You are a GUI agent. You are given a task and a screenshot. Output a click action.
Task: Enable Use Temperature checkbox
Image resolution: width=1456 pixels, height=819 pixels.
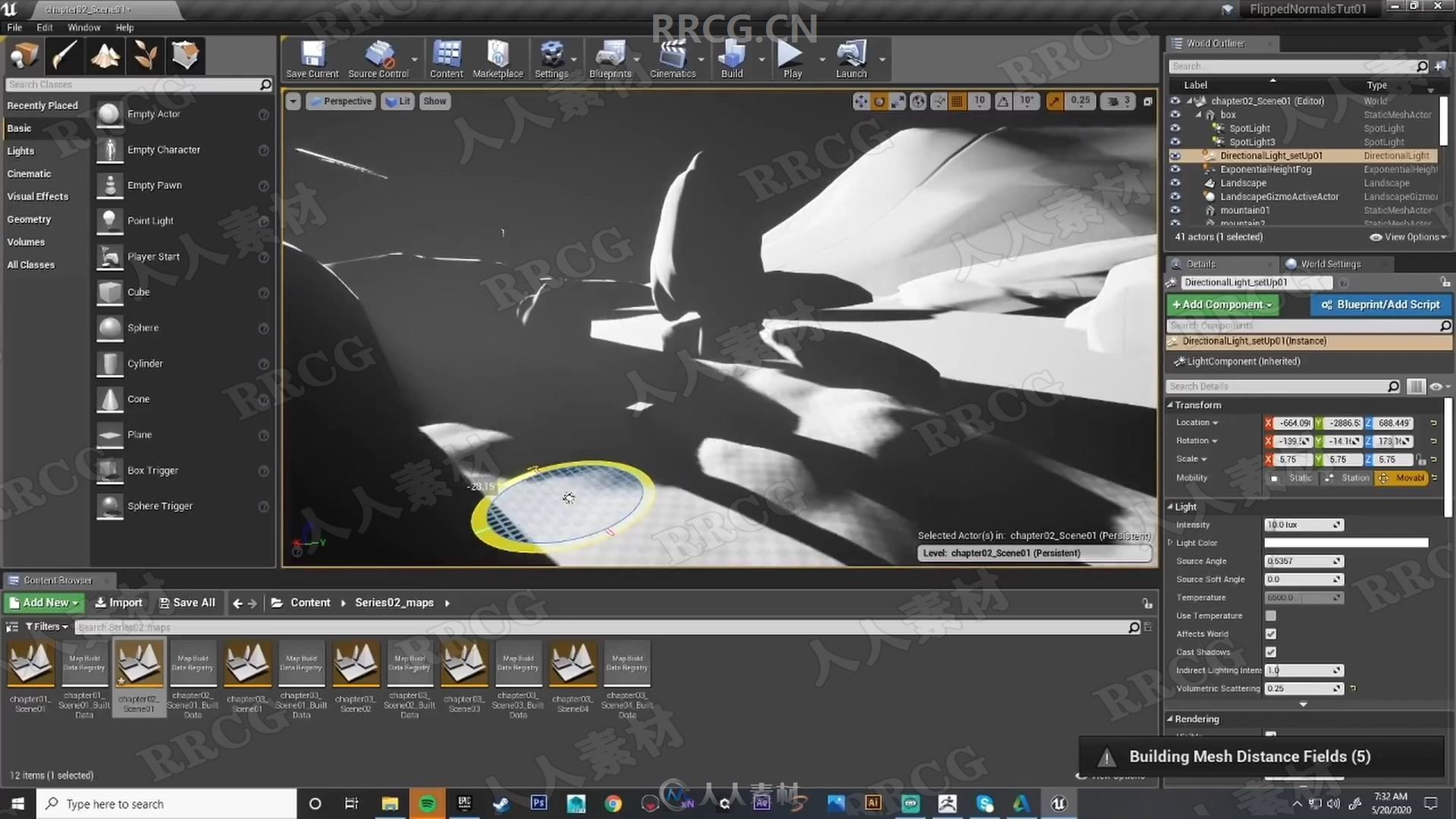point(1269,615)
